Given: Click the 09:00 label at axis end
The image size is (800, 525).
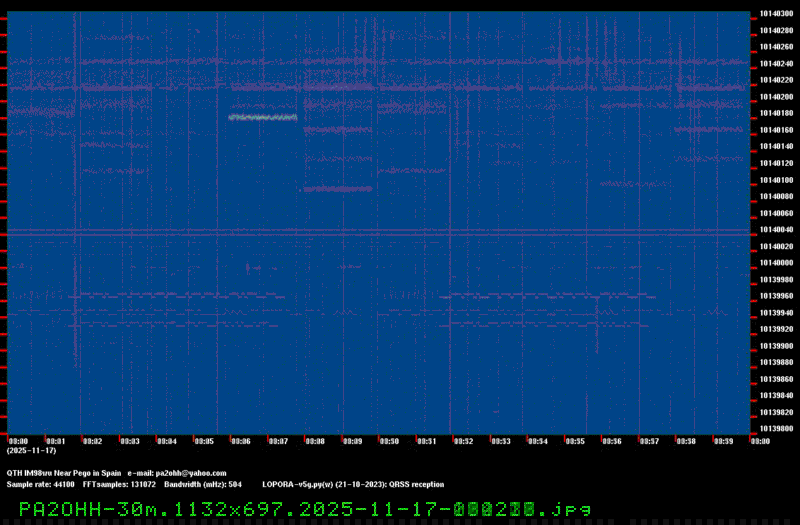Looking at the screenshot, I should pos(759,440).
